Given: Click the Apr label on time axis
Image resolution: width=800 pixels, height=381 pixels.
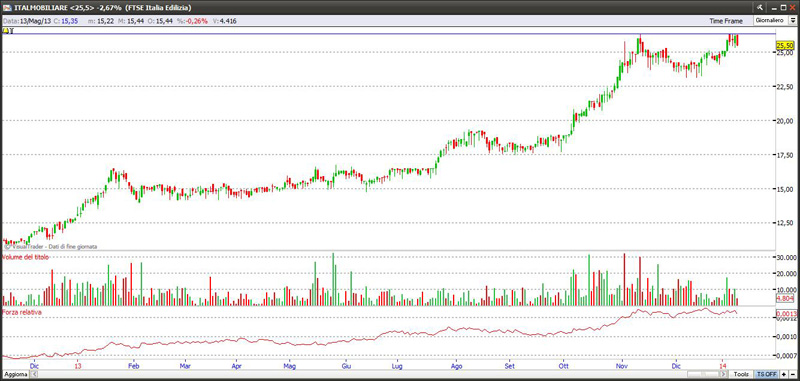Looking at the screenshot, I should pyautogui.click(x=236, y=366).
